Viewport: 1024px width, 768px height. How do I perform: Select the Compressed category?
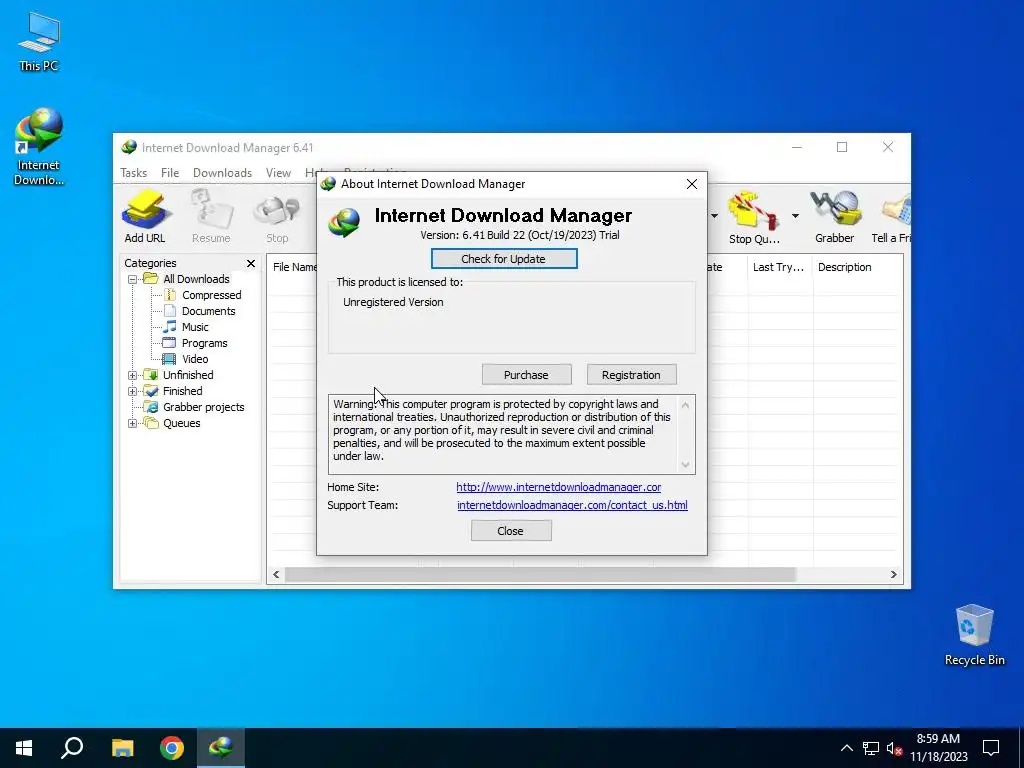(211, 295)
